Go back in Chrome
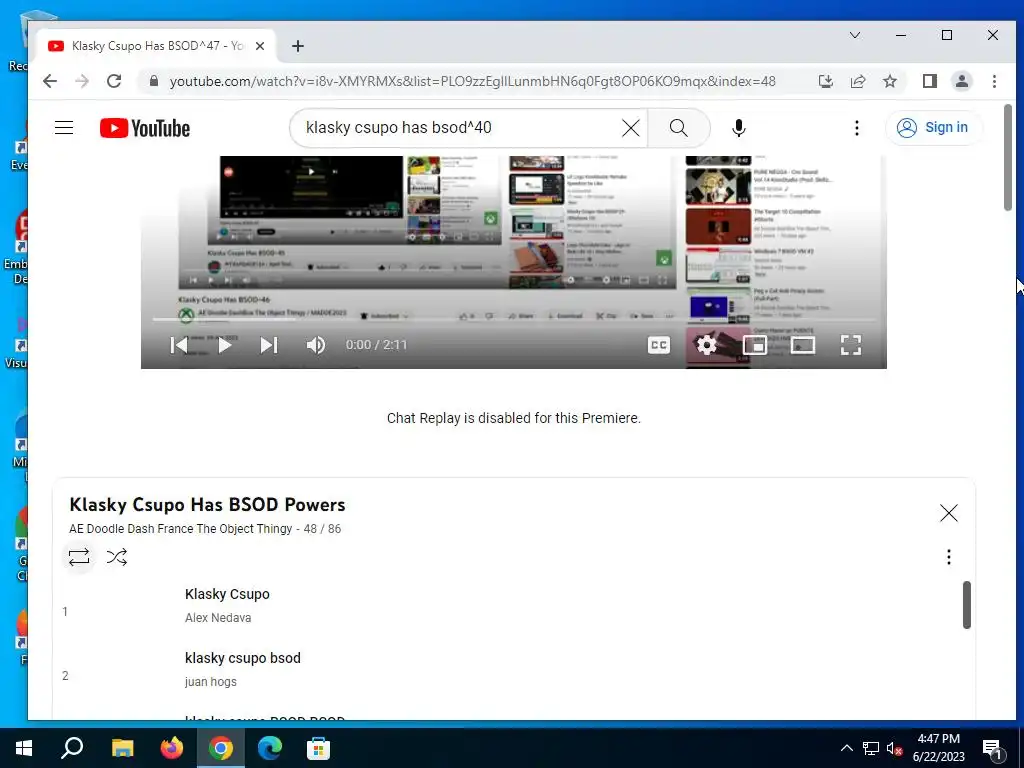Viewport: 1024px width, 768px height. tap(50, 81)
